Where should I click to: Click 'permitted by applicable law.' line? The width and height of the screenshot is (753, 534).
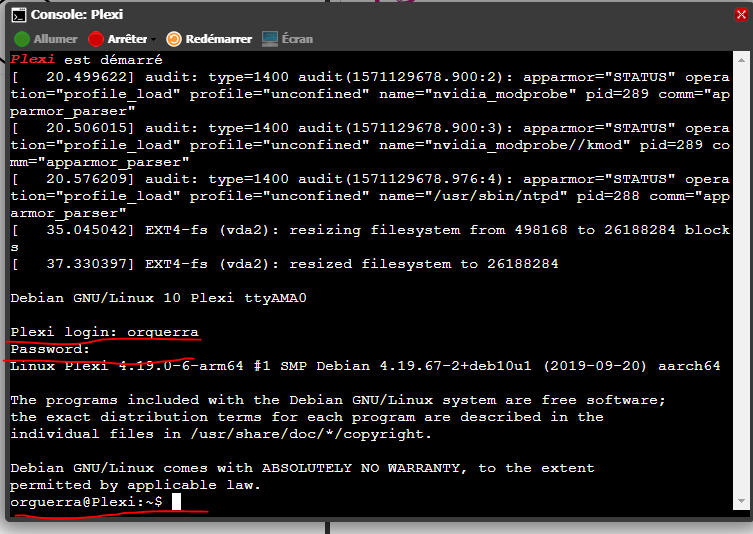(x=135, y=485)
